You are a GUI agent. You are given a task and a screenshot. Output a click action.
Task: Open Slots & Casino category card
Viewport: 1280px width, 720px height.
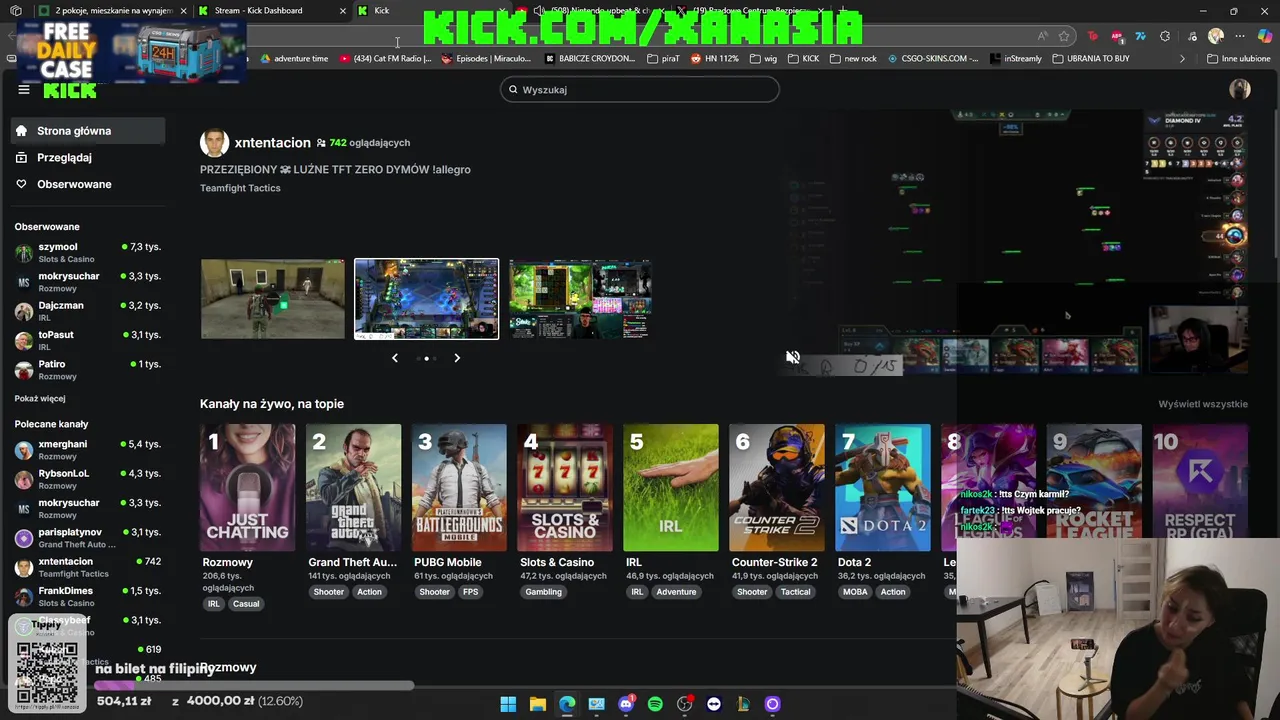pyautogui.click(x=565, y=488)
